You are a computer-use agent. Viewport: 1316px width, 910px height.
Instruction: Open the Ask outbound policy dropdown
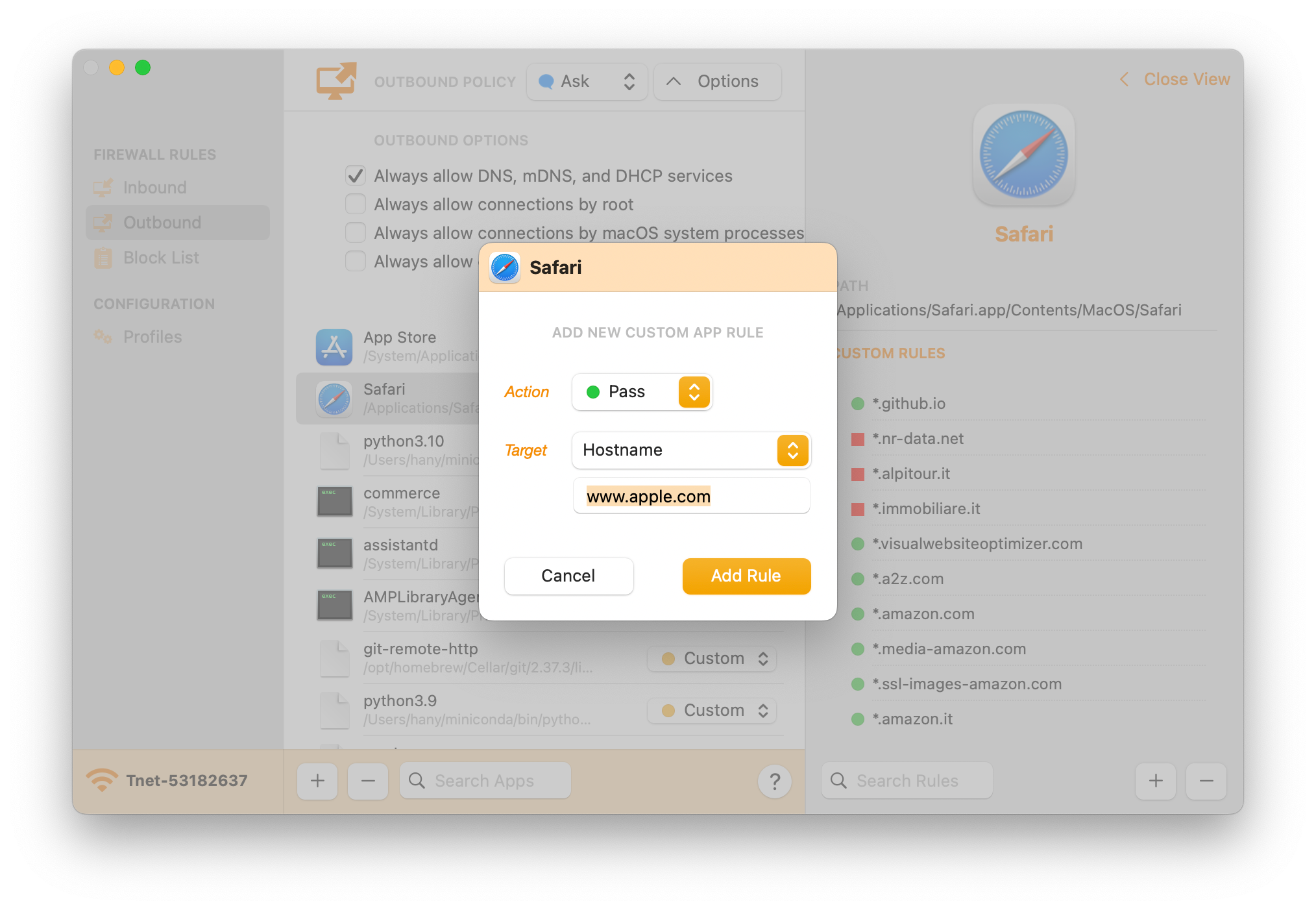[587, 82]
